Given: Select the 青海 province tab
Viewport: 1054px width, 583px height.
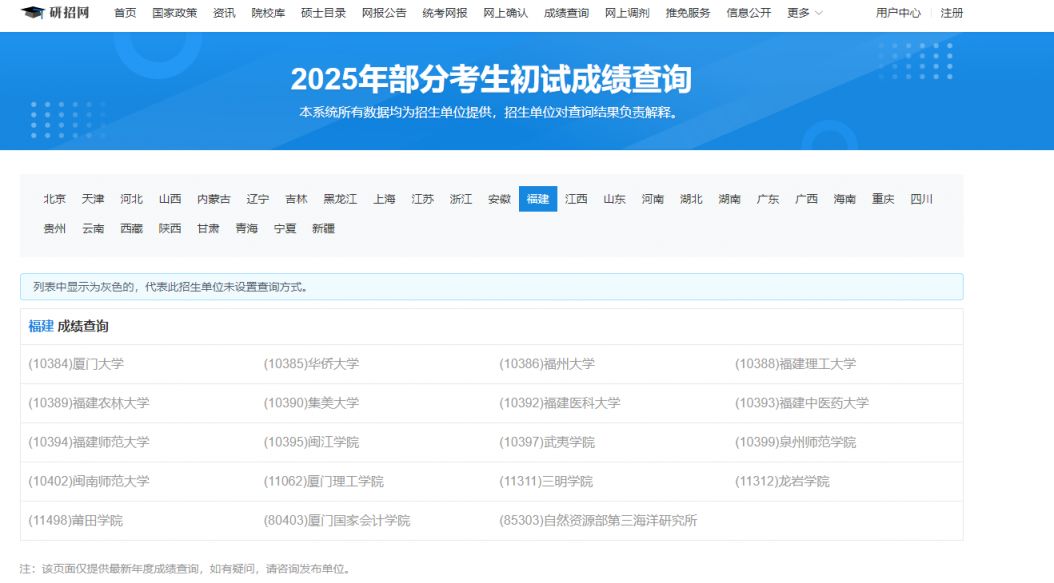Looking at the screenshot, I should (246, 229).
